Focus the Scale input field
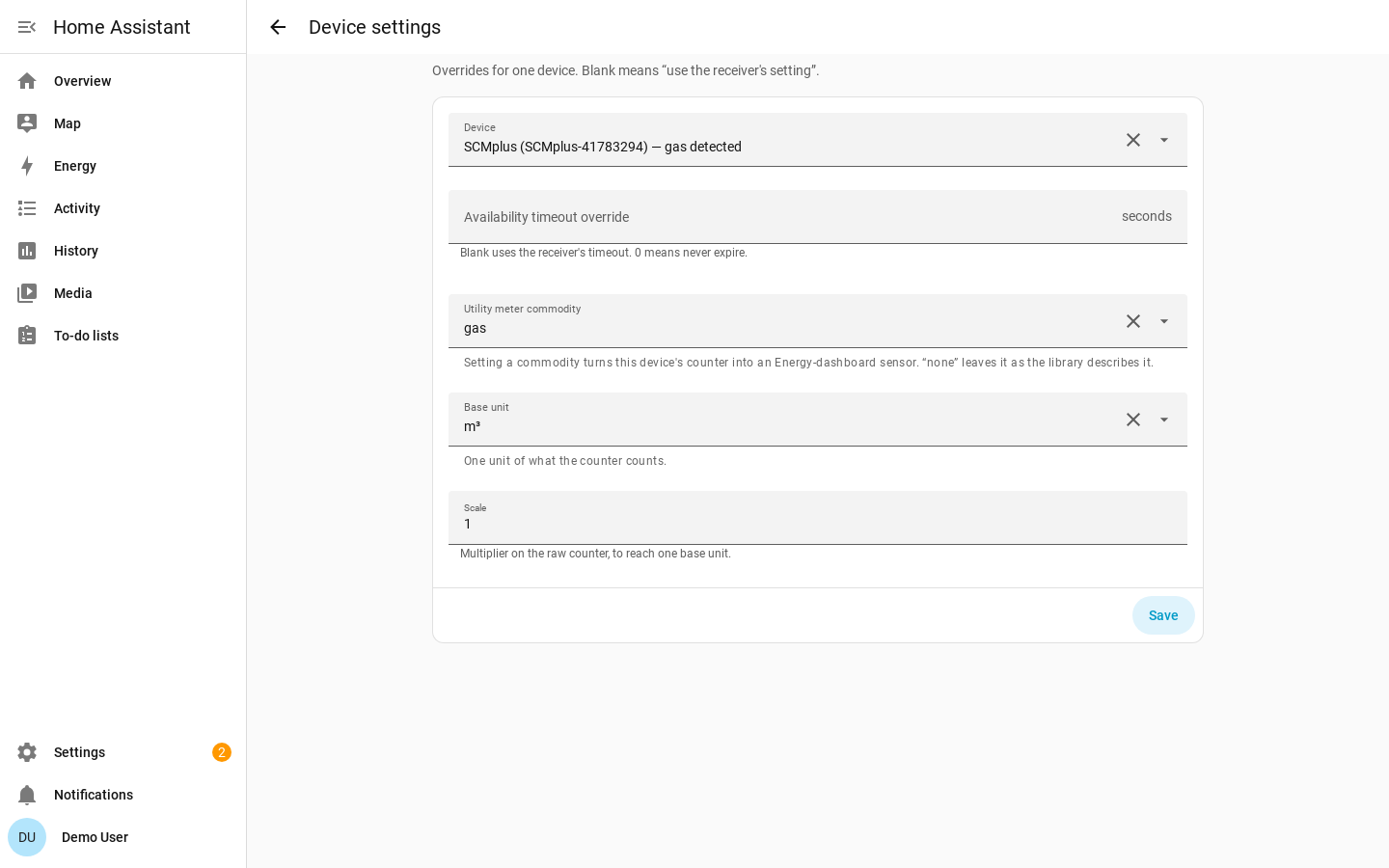 tap(818, 518)
